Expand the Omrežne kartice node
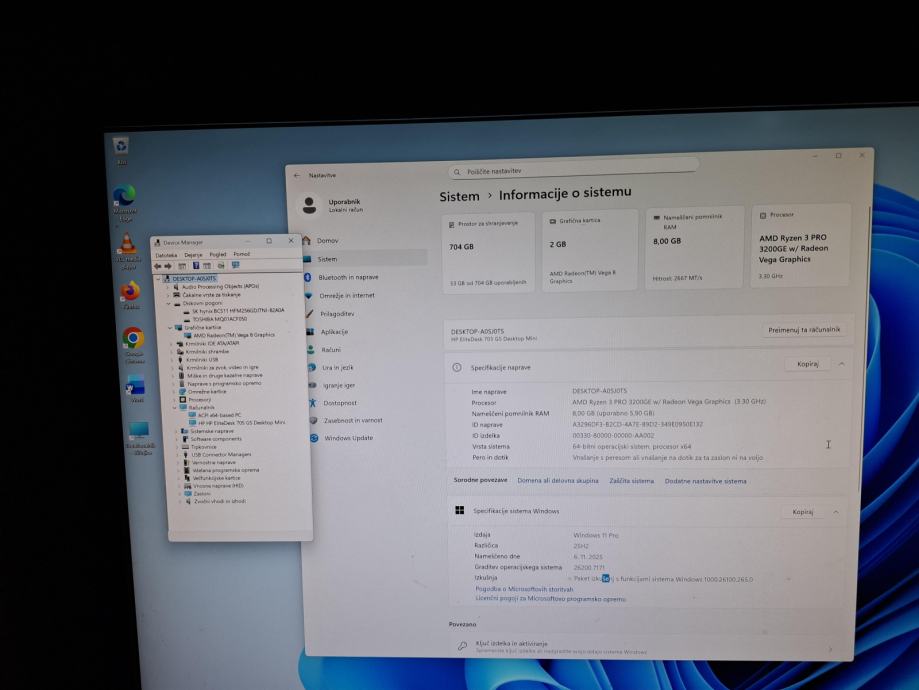Image resolution: width=919 pixels, height=690 pixels. pos(174,392)
